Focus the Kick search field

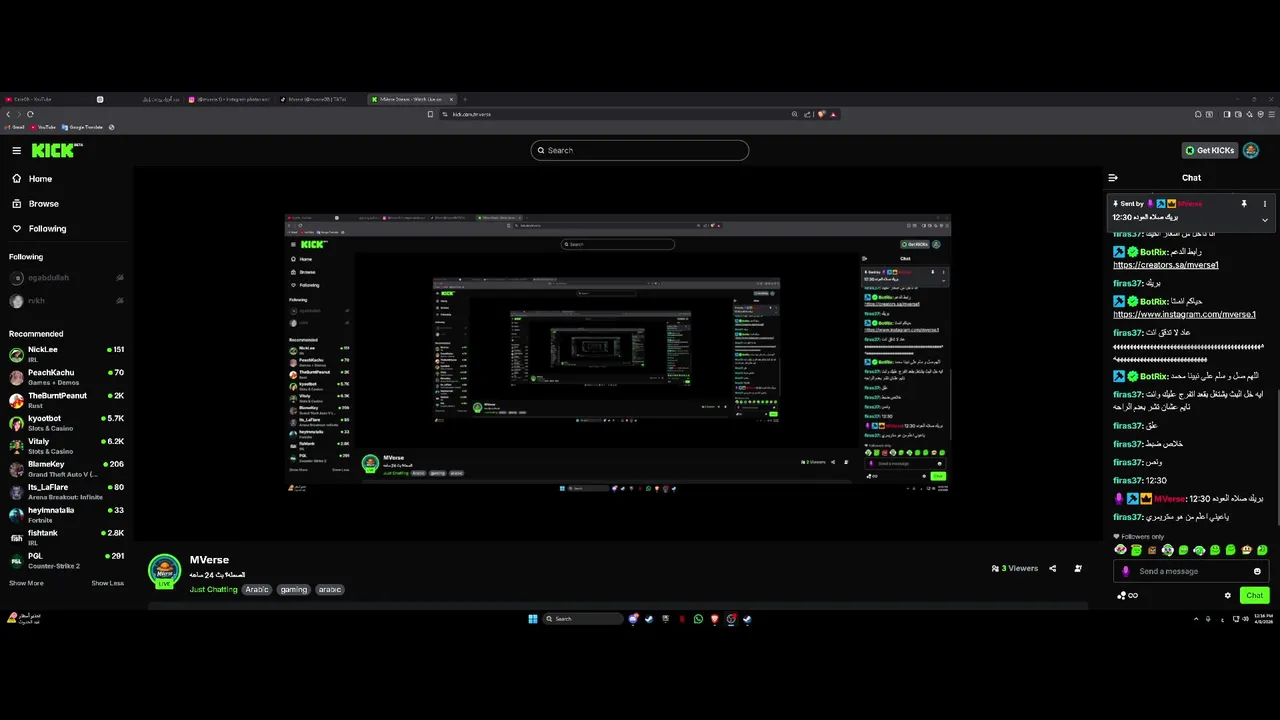640,150
